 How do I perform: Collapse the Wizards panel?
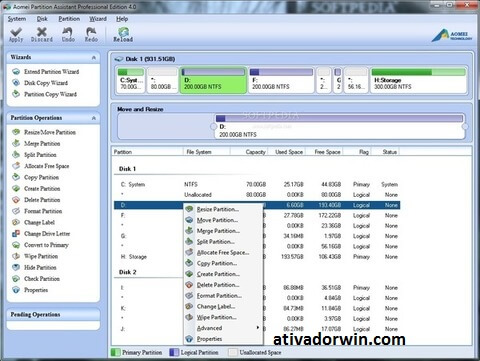(x=94, y=58)
